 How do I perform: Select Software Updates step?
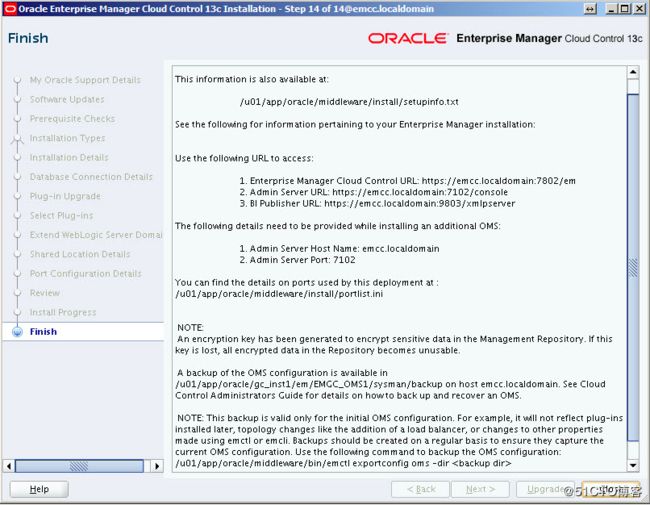click(x=67, y=99)
